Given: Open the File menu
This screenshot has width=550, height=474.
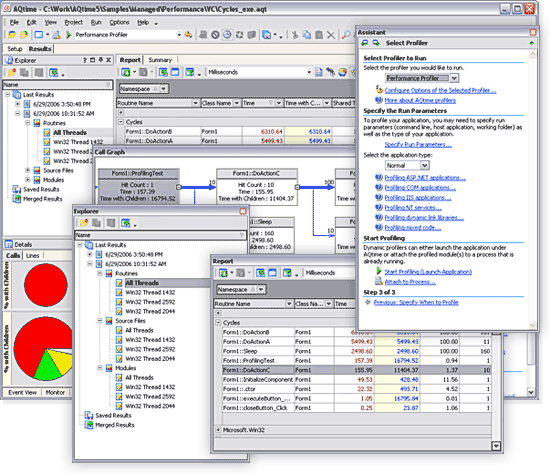Looking at the screenshot, I should click(14, 22).
